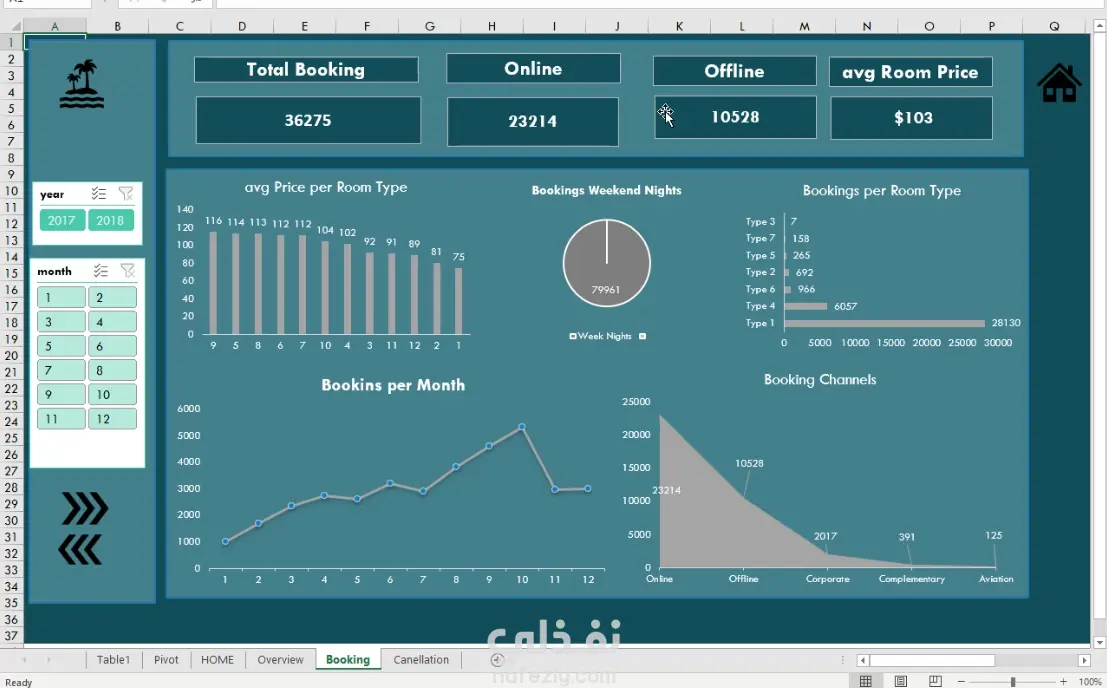1107x688 pixels.
Task: Zoom out with minus button
Action: 961,682
